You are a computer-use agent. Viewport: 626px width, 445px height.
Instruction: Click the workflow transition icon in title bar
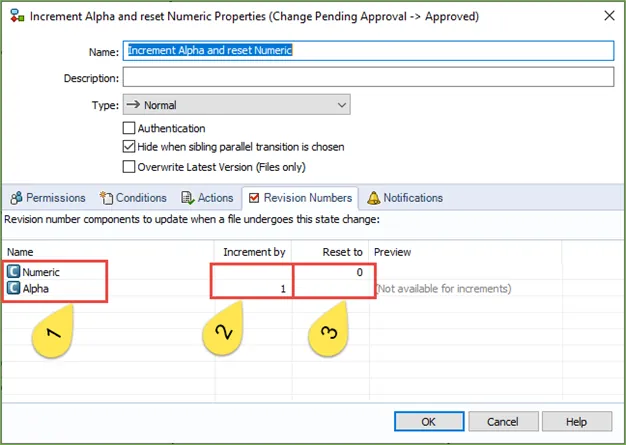click(x=17, y=16)
